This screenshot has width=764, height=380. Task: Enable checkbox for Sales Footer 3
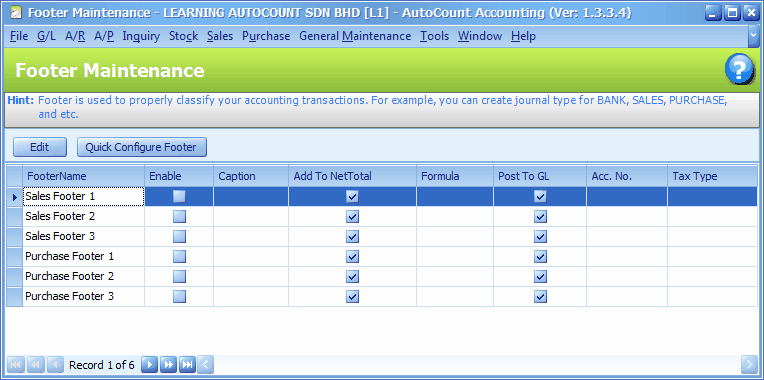pos(179,236)
